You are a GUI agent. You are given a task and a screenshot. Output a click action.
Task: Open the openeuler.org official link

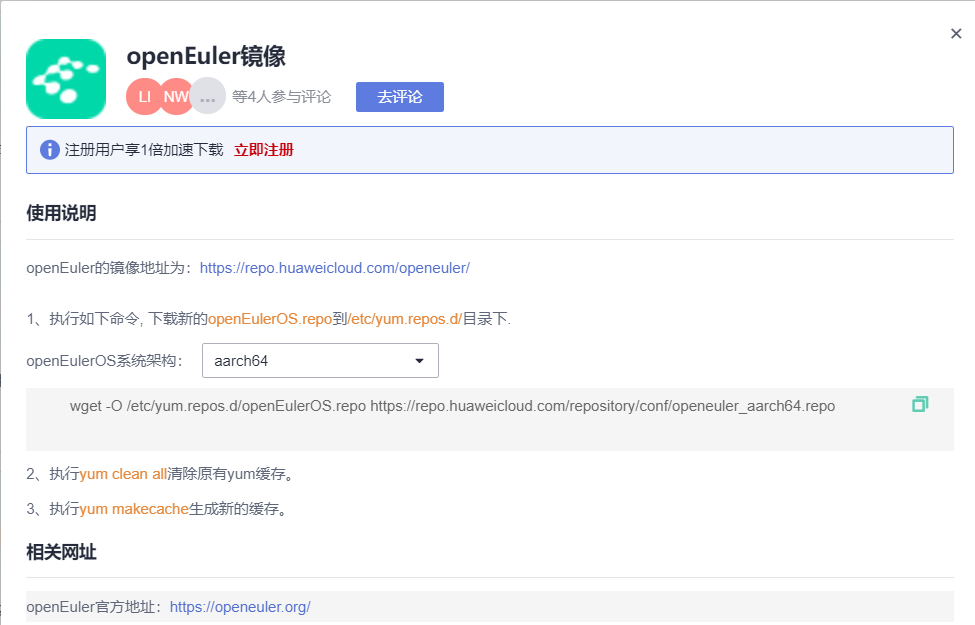tap(240, 607)
